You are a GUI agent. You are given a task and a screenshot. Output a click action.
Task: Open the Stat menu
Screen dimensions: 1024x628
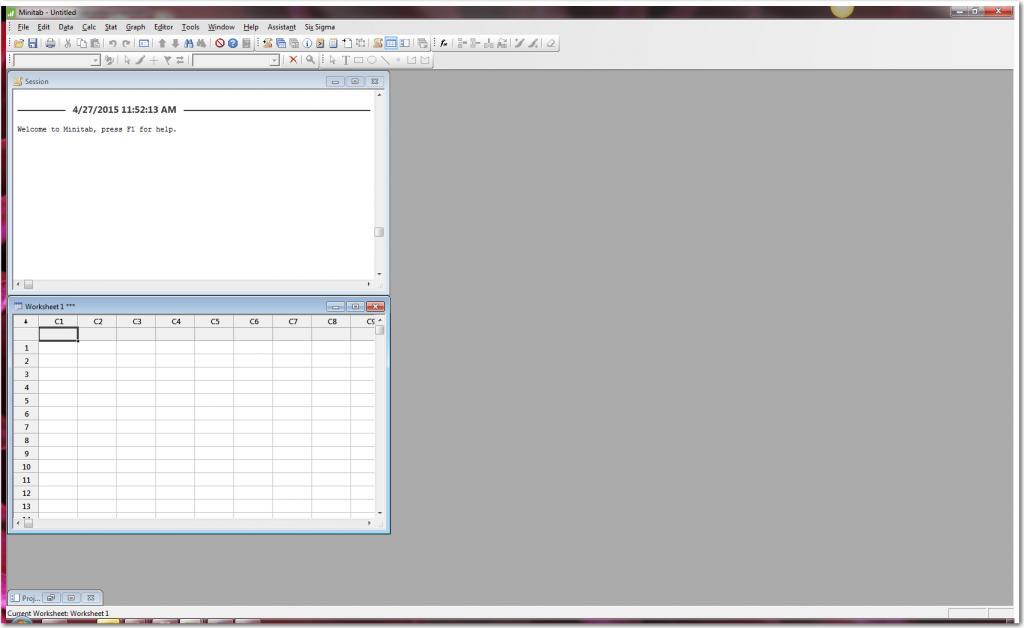(111, 27)
